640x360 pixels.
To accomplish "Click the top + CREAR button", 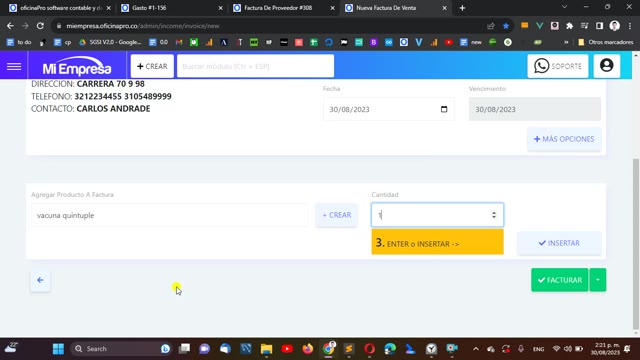I will (152, 66).
